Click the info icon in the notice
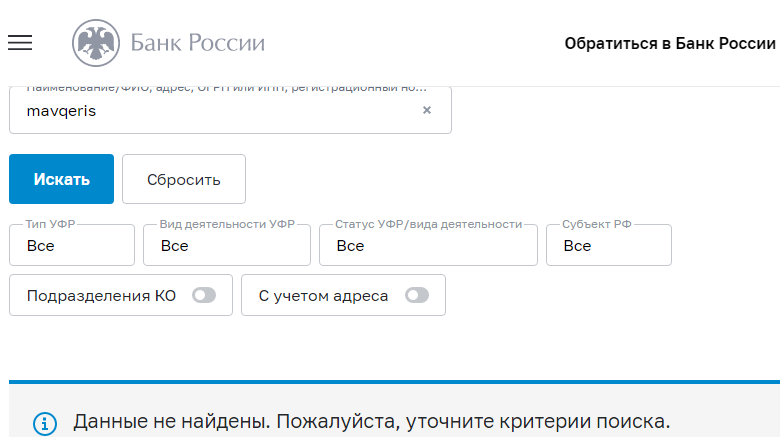The image size is (780, 437). [45, 423]
